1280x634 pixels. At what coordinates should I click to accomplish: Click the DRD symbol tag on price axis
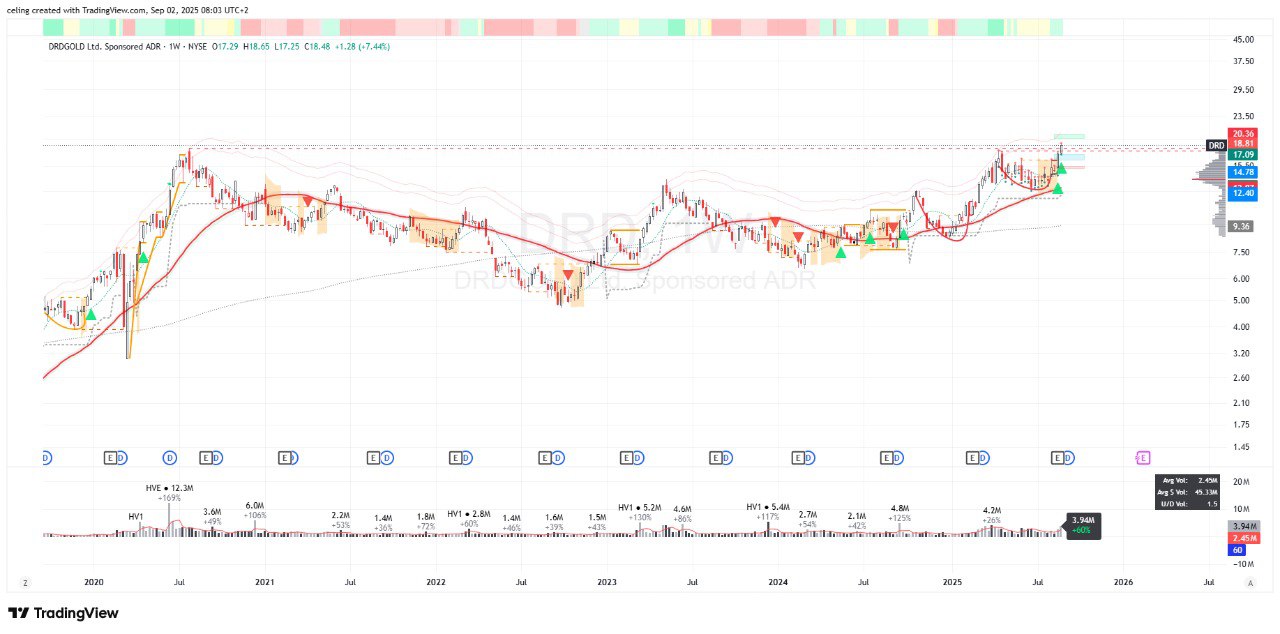1216,145
